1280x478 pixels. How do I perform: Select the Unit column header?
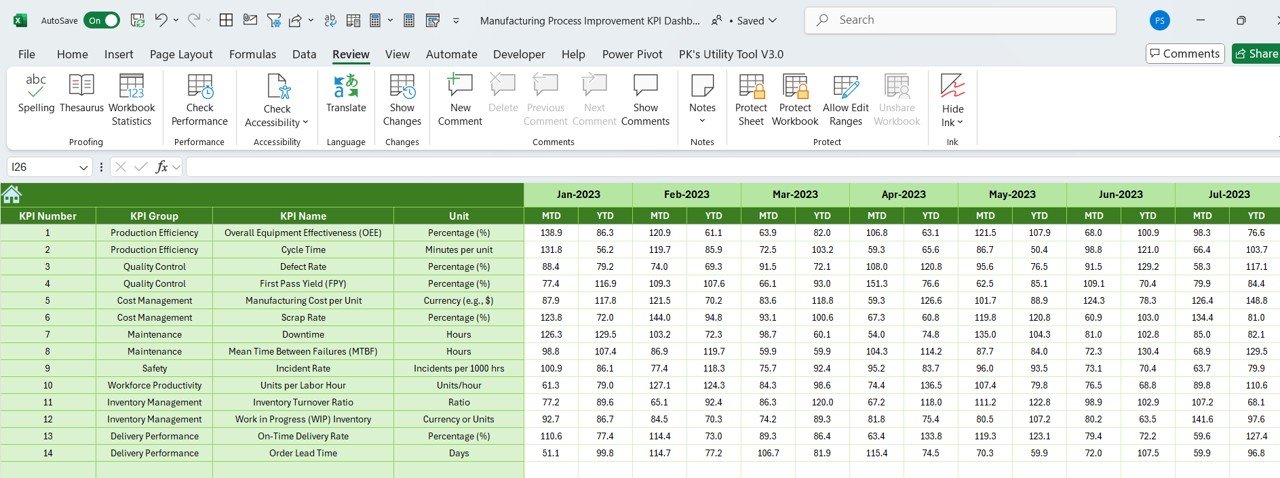tap(459, 215)
